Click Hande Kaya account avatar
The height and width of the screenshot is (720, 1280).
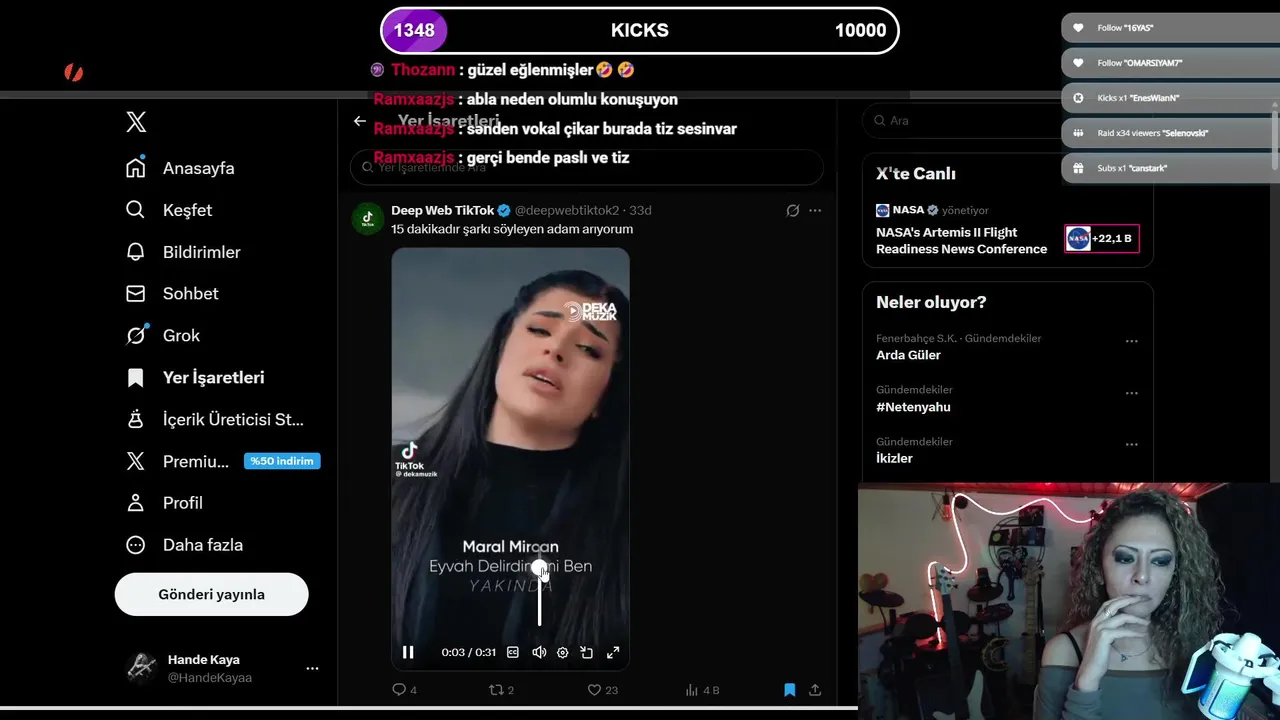point(140,668)
